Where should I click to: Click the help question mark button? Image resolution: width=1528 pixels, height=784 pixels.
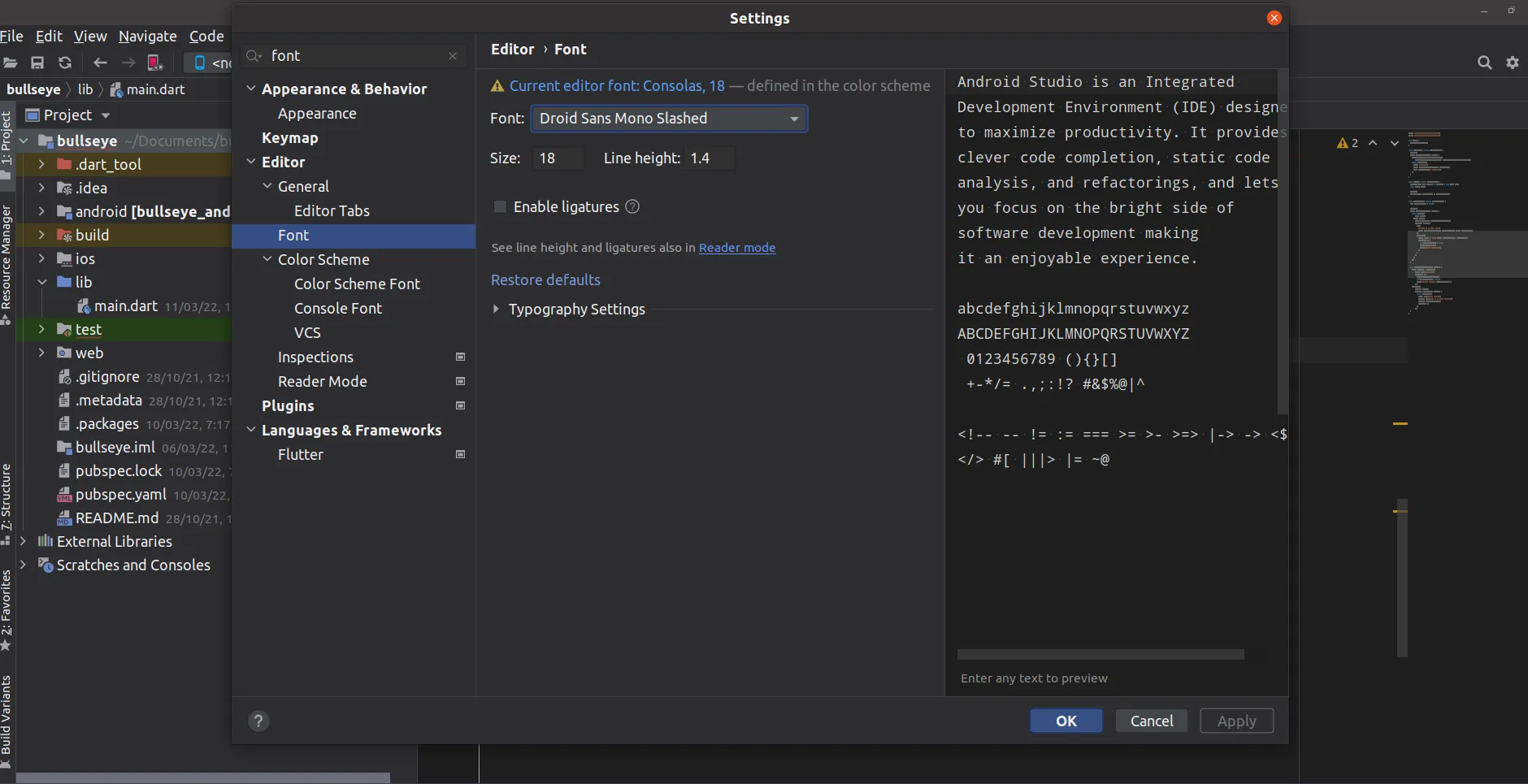(x=258, y=721)
